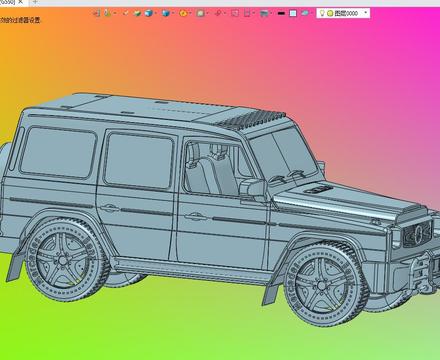Toggle the lightbulb layer visibility icon
This screenshot has height=360, width=440.
[322, 13]
